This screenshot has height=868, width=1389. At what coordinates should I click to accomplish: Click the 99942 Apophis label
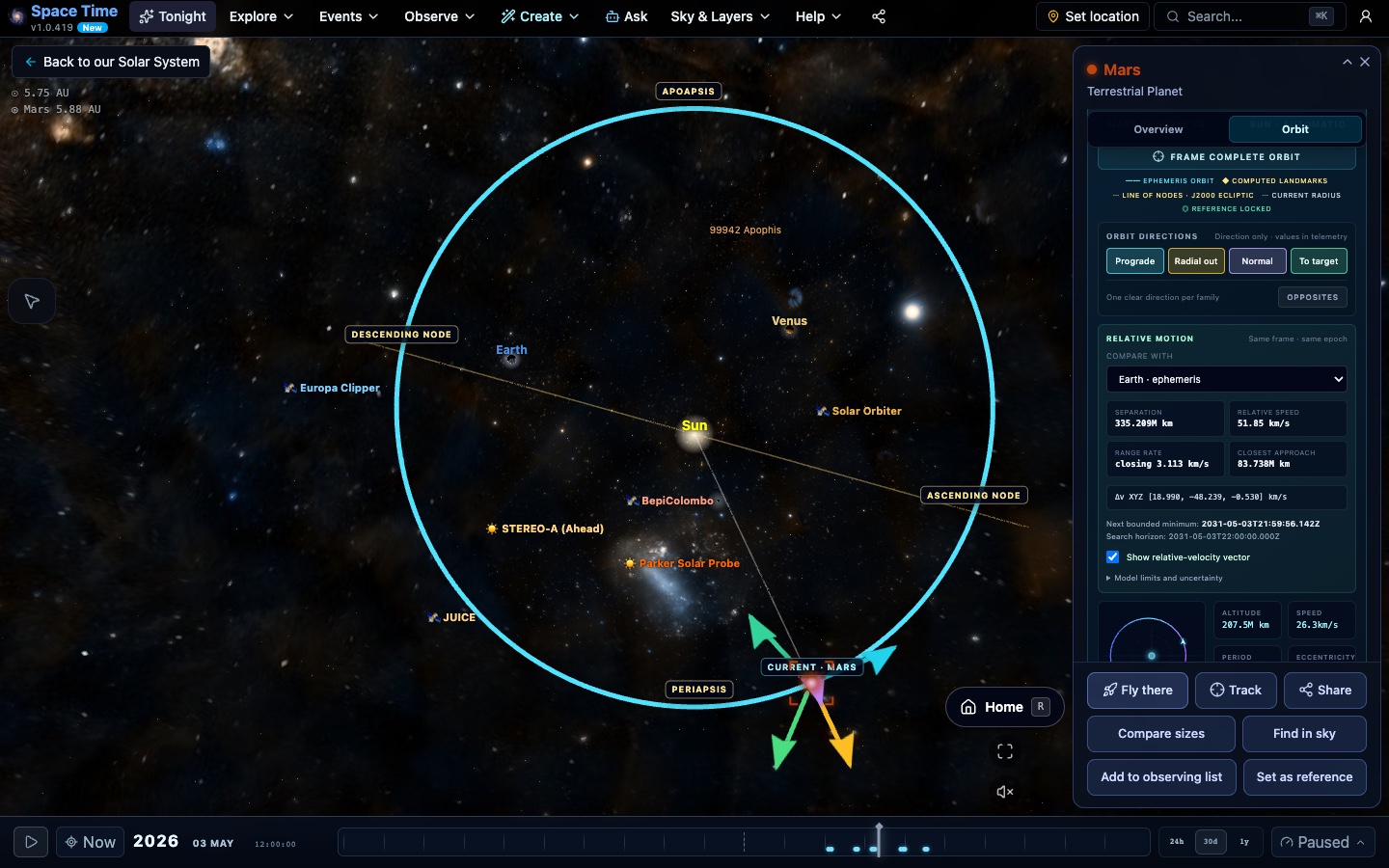[746, 230]
